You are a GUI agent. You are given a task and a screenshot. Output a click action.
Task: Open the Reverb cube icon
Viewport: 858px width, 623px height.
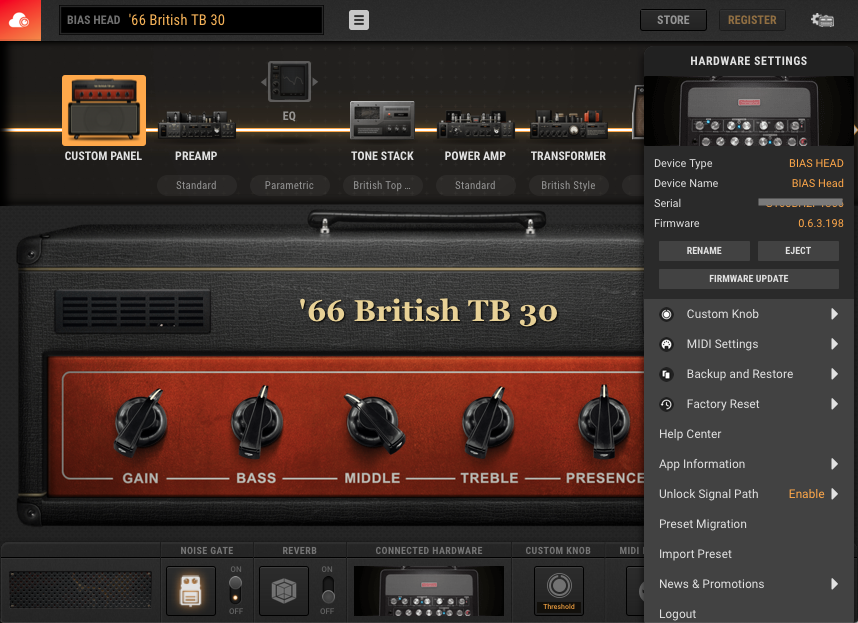[284, 591]
